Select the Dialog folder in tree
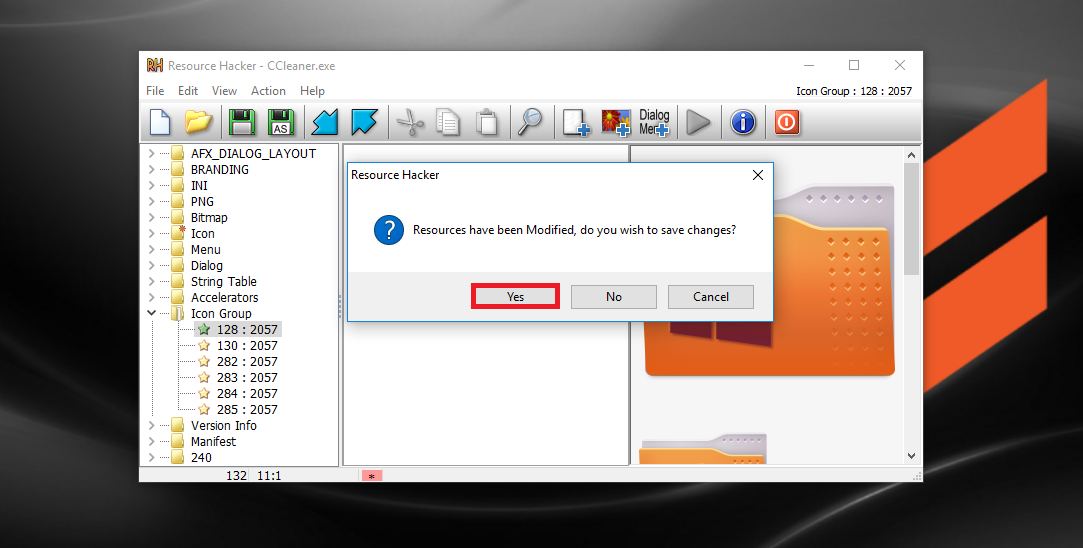The width and height of the screenshot is (1083, 548). tap(207, 265)
